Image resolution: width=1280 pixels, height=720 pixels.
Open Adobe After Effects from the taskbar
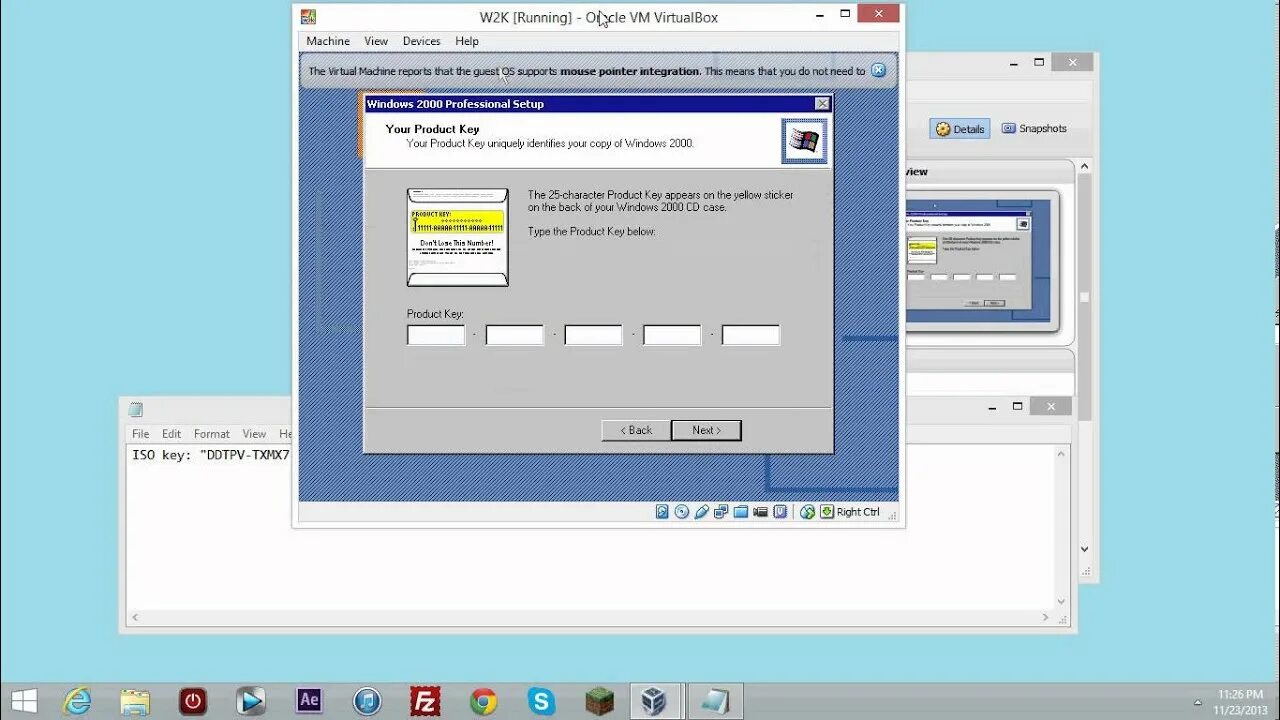(x=309, y=701)
